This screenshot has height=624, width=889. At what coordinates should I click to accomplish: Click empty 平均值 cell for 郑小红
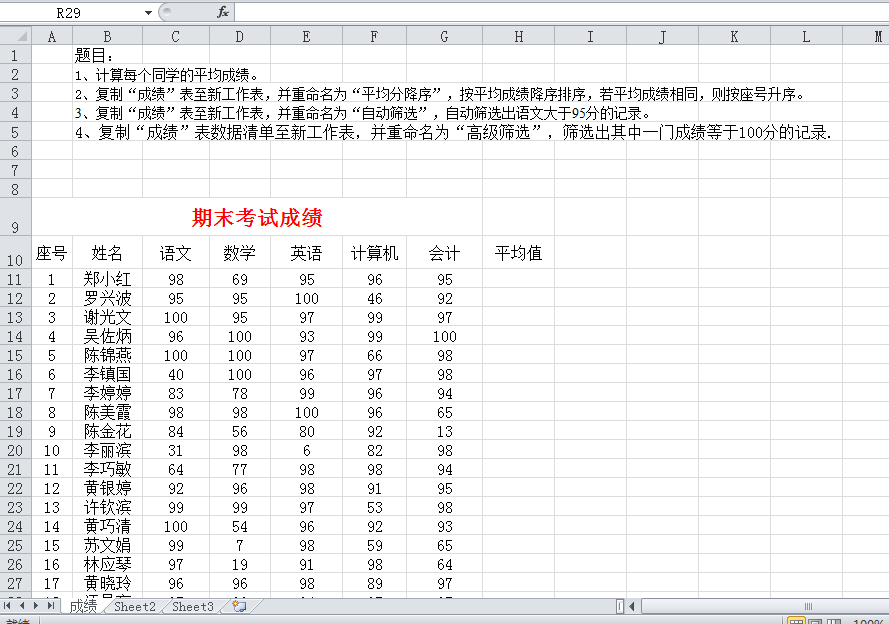point(518,279)
